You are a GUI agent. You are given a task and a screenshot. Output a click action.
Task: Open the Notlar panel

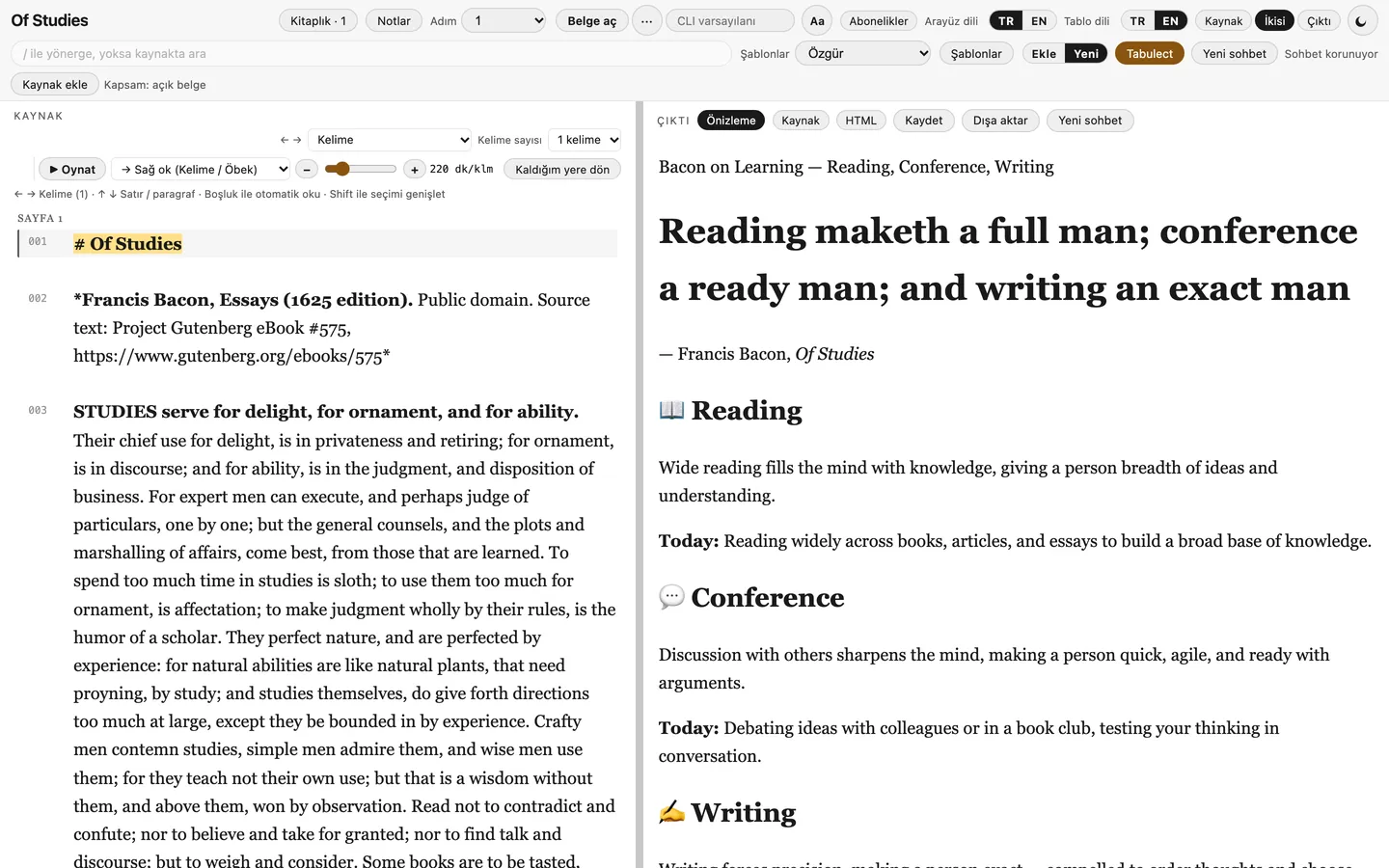[x=394, y=20]
